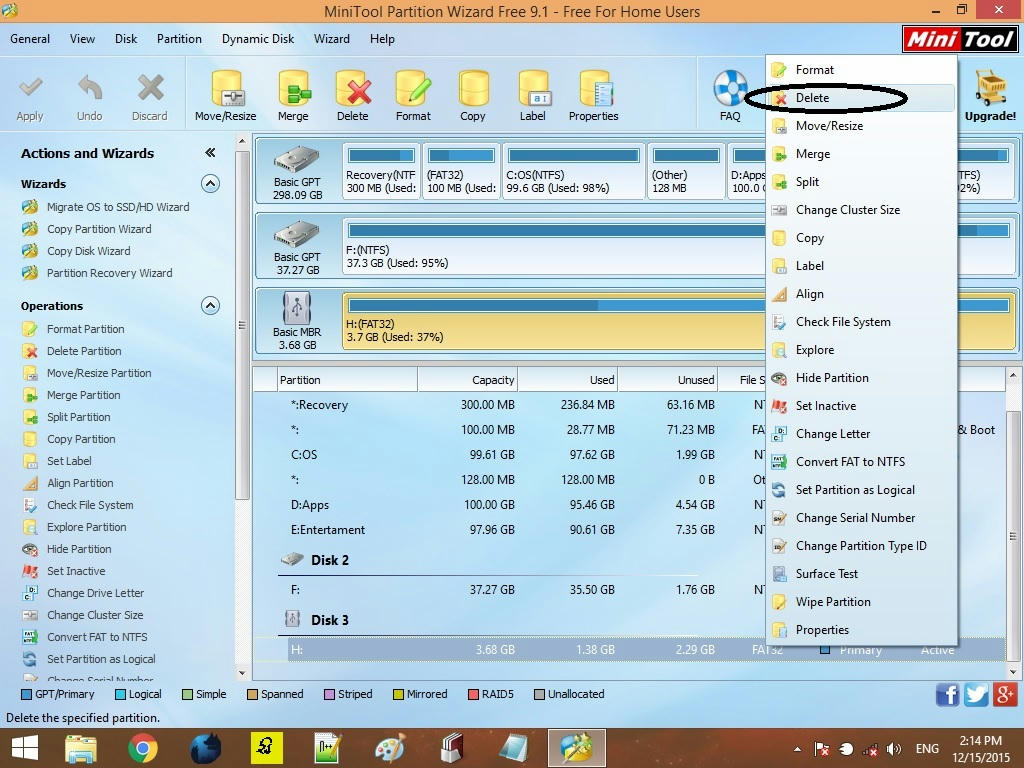Select the Merge toolbar icon
This screenshot has width=1024, height=768.
tap(293, 88)
